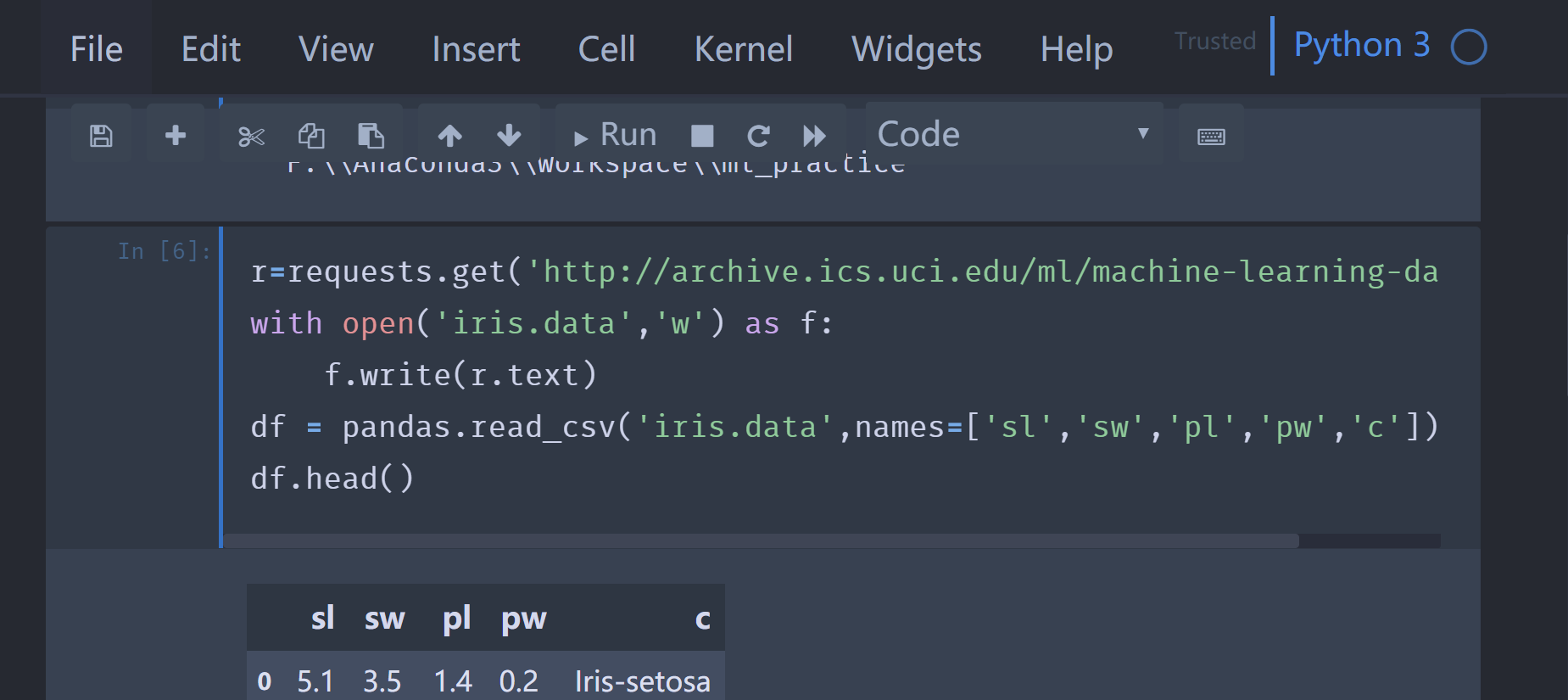Open the cell type Code dropdown
This screenshot has width=1568, height=700.
(x=1014, y=134)
